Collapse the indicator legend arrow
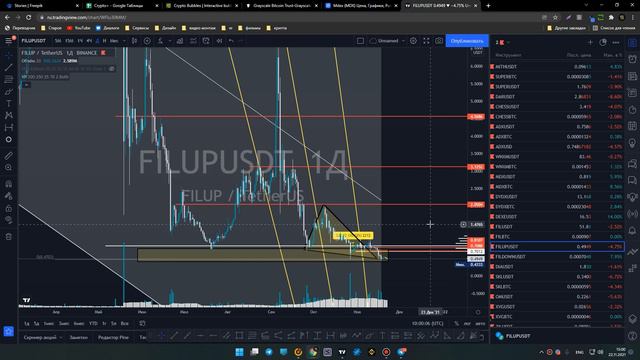Viewport: 640px width, 360px height. click(x=27, y=84)
